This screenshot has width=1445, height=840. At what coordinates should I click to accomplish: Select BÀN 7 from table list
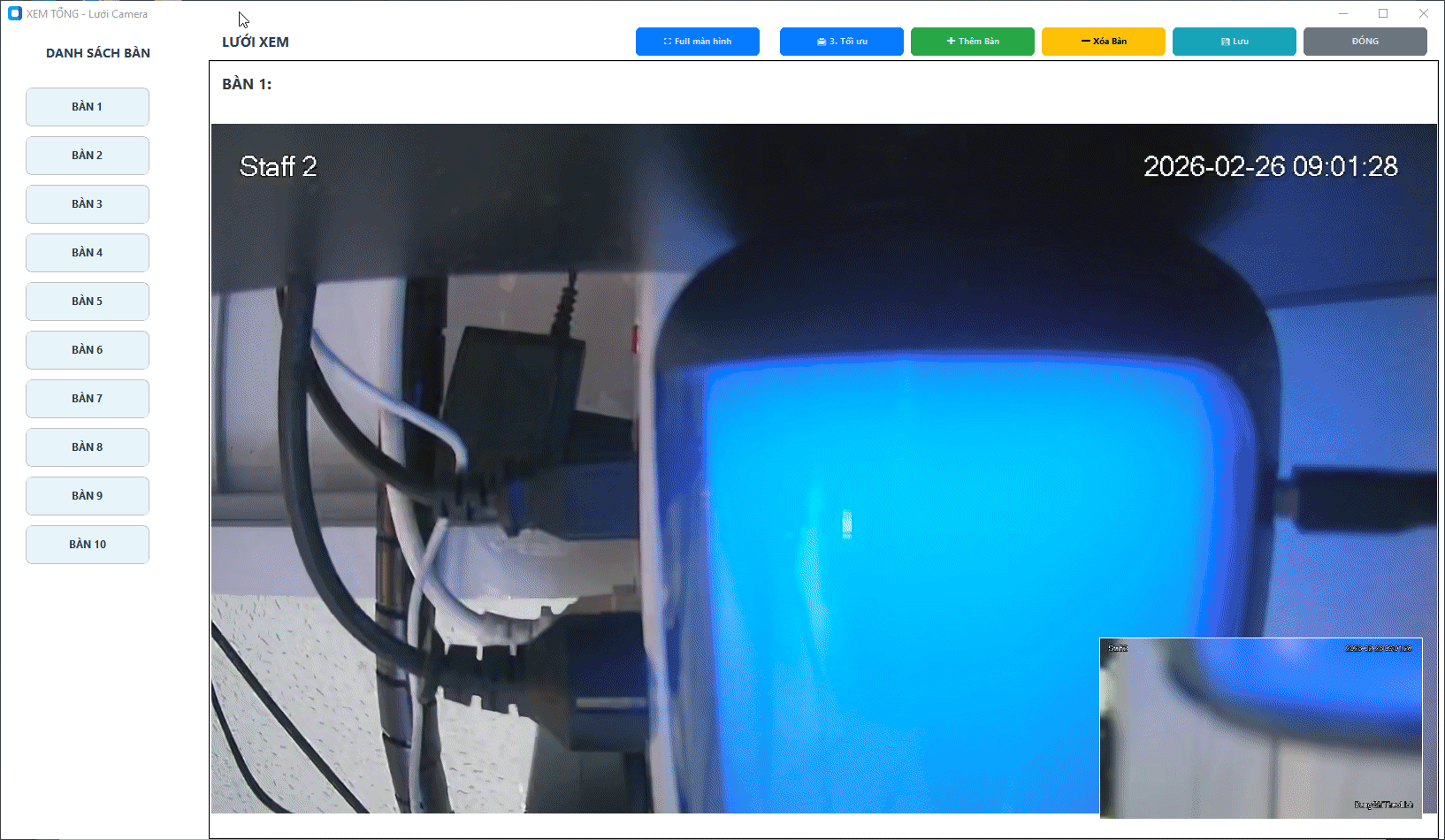(x=88, y=399)
